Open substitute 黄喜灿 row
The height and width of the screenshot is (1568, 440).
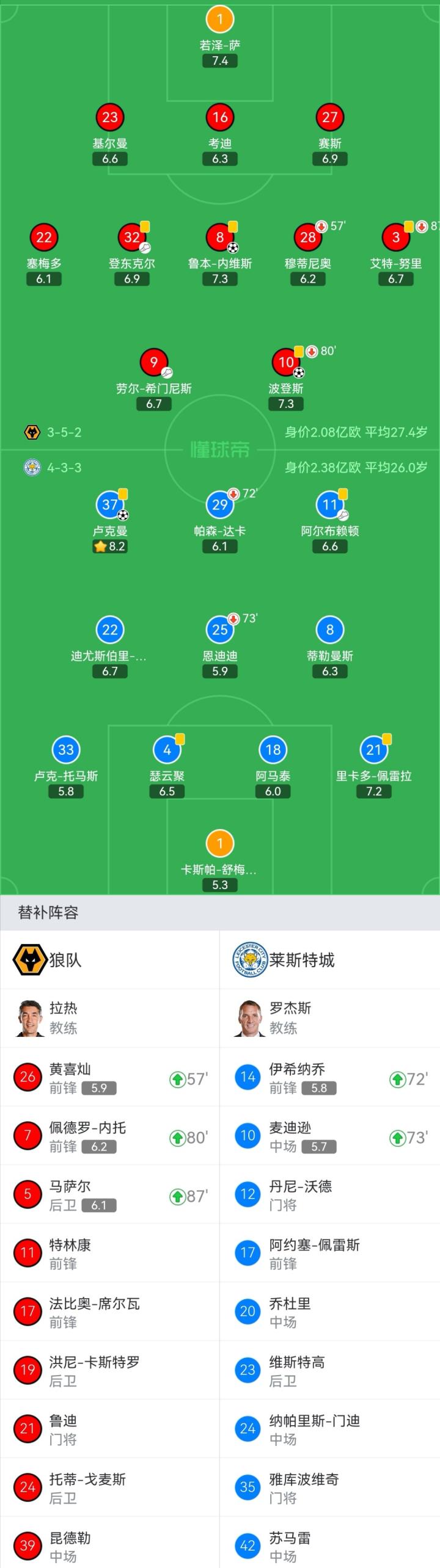tap(110, 1079)
